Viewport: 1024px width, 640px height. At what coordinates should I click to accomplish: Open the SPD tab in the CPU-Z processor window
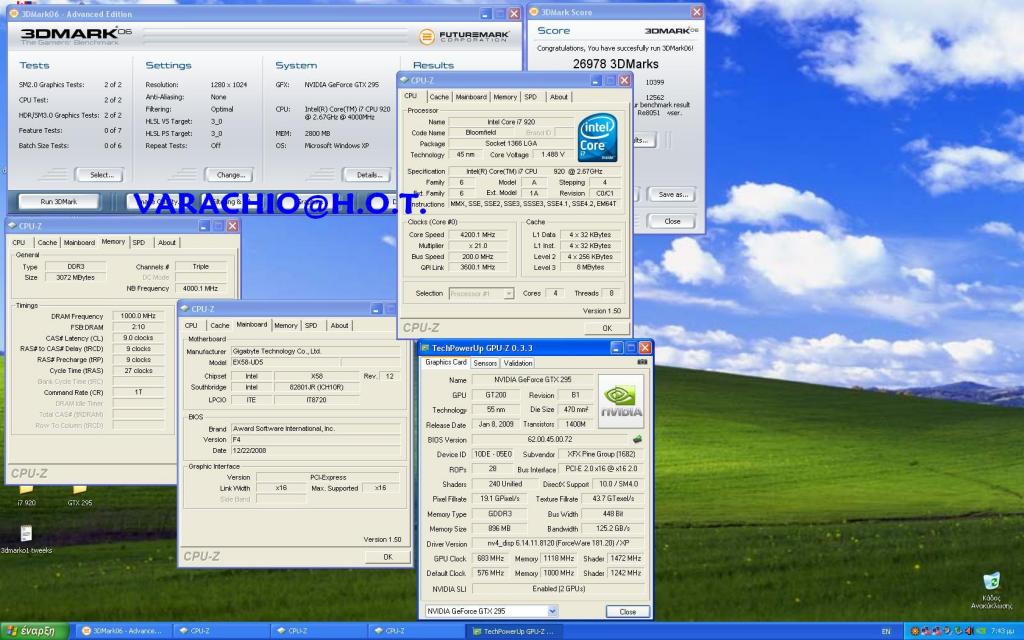(x=530, y=97)
